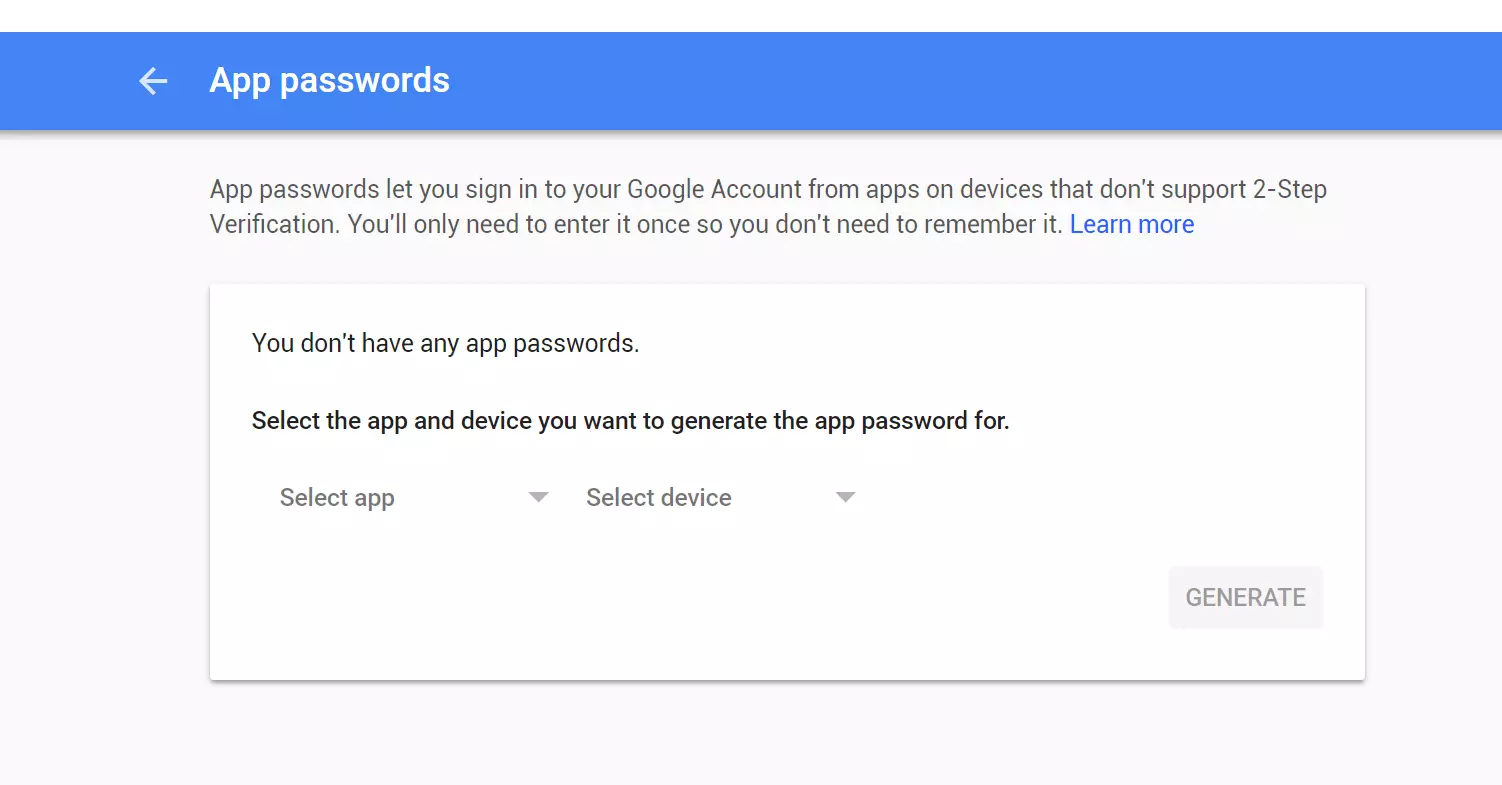Click the words 'Google Account' in the description
This screenshot has width=1502, height=785.
pos(700,189)
